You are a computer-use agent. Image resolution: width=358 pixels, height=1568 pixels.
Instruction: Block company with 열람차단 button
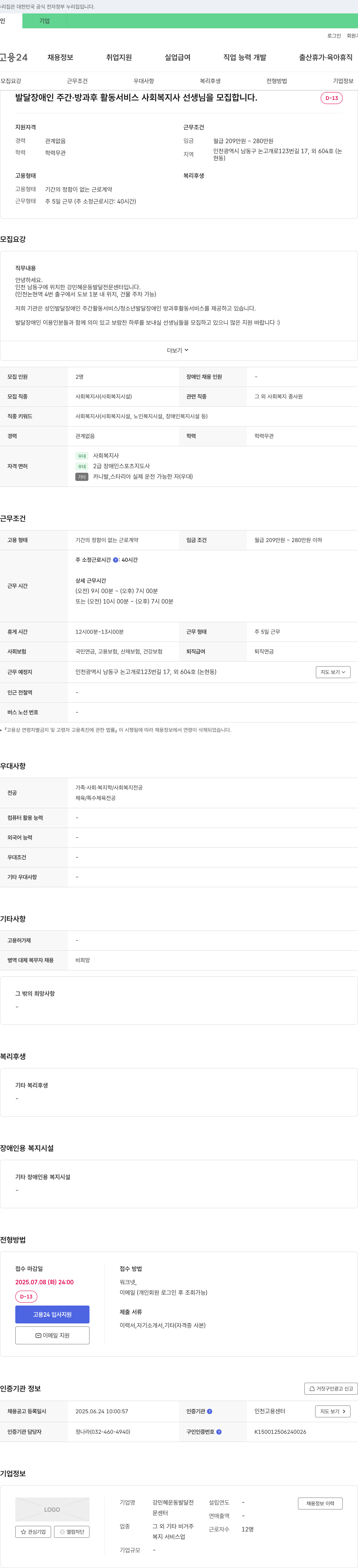click(x=72, y=1531)
